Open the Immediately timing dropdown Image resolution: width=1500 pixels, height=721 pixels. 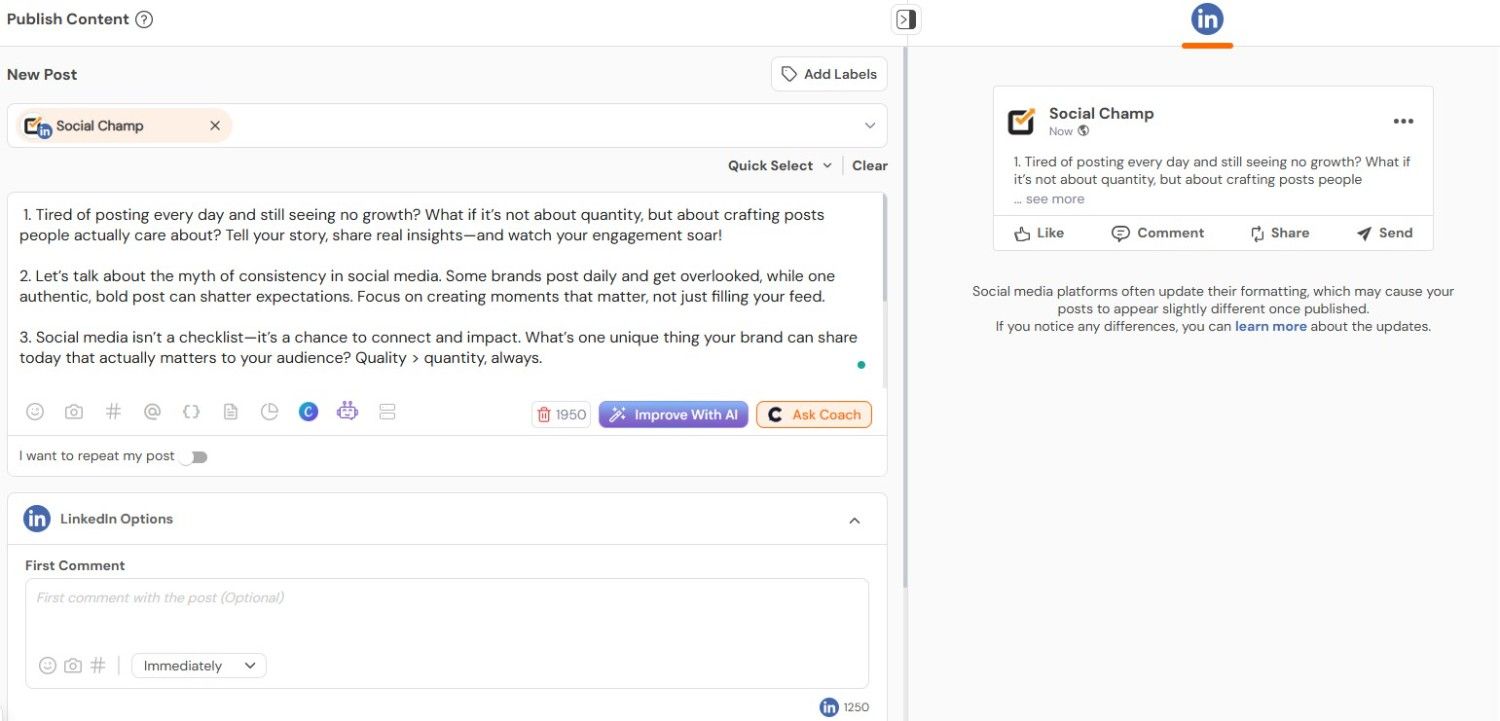click(x=199, y=666)
